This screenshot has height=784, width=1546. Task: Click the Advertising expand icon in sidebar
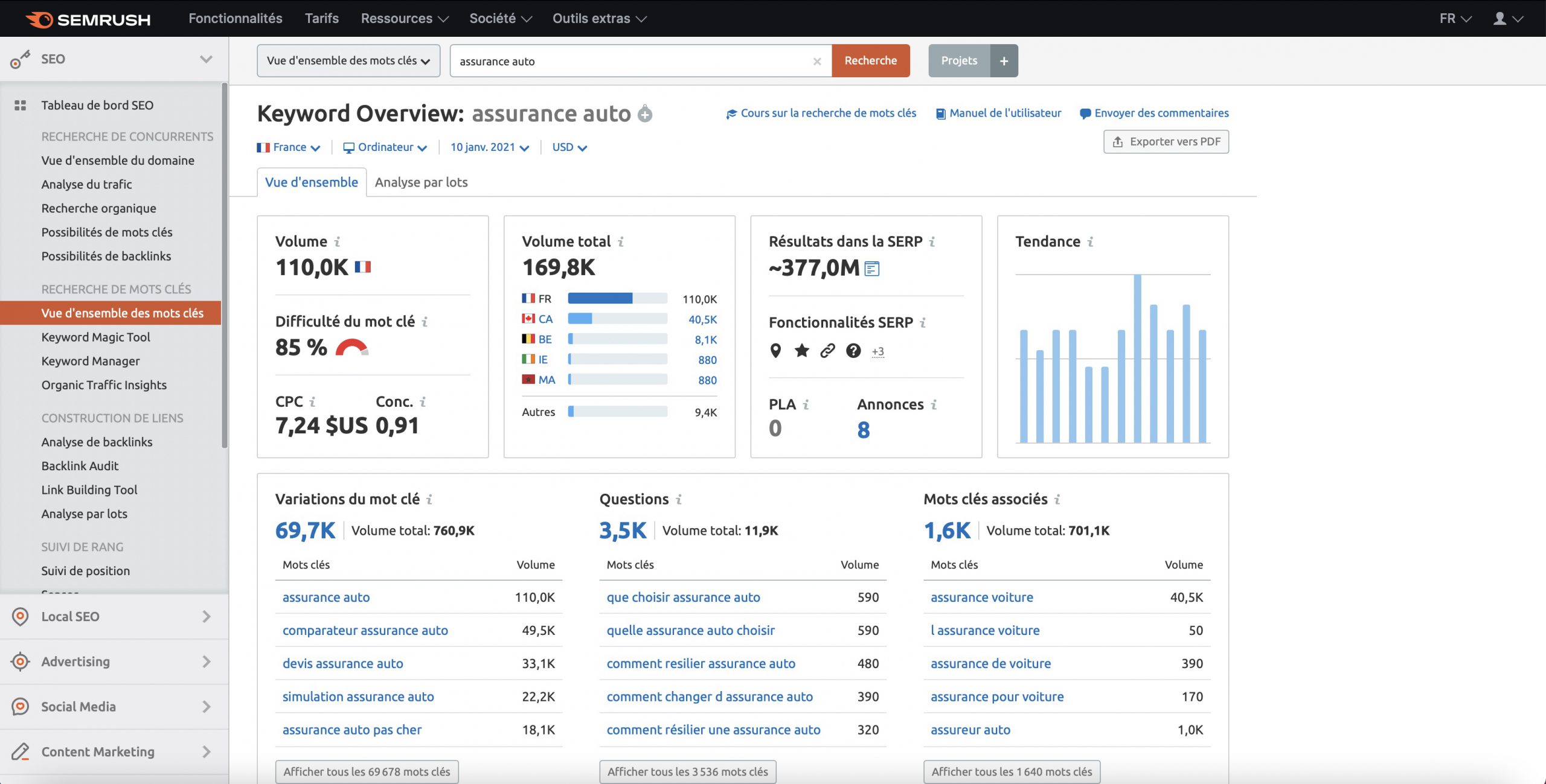207,661
